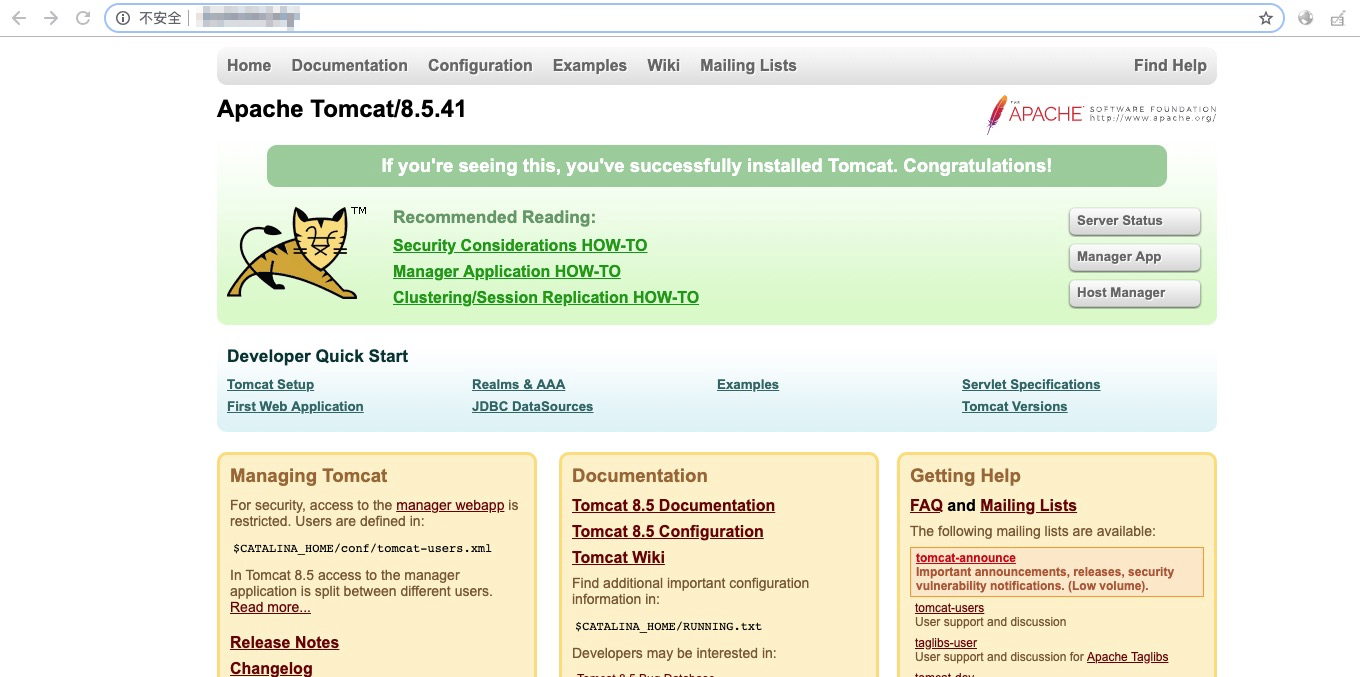Open Find Help in the nav bar
Screen dimensions: 1360x677
(1170, 66)
